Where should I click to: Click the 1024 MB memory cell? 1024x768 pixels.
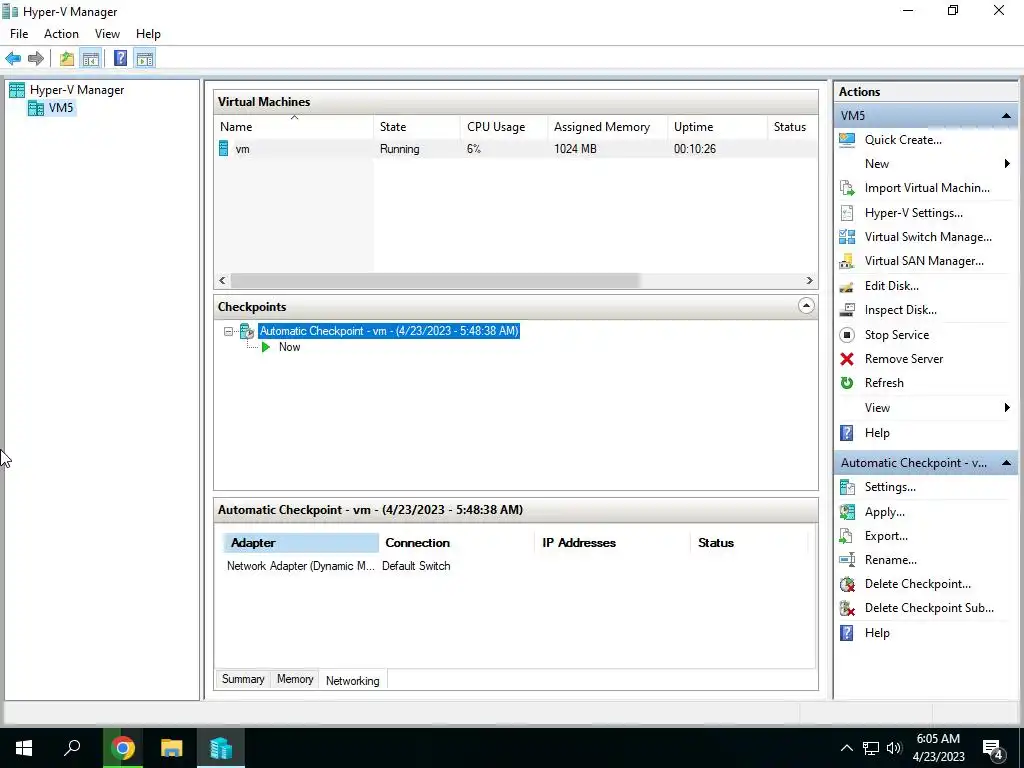pos(575,149)
